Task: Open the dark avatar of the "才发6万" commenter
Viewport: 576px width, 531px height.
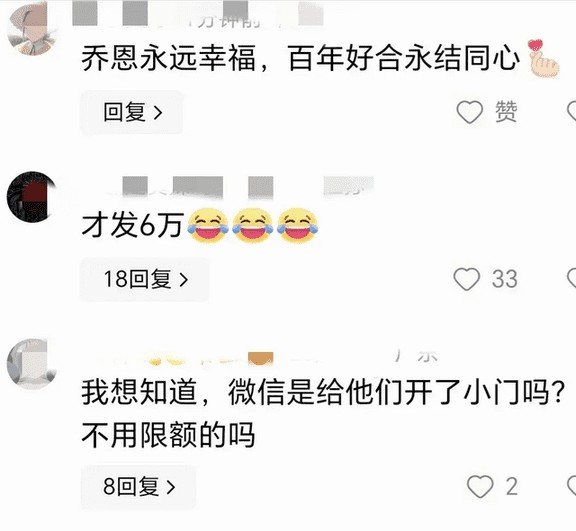Action: [x=32, y=197]
